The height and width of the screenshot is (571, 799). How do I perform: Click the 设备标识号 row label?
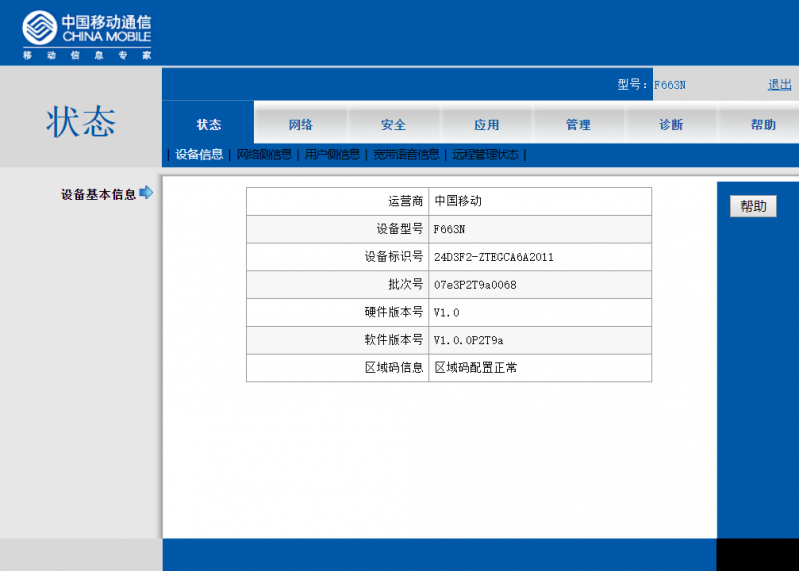tap(394, 257)
